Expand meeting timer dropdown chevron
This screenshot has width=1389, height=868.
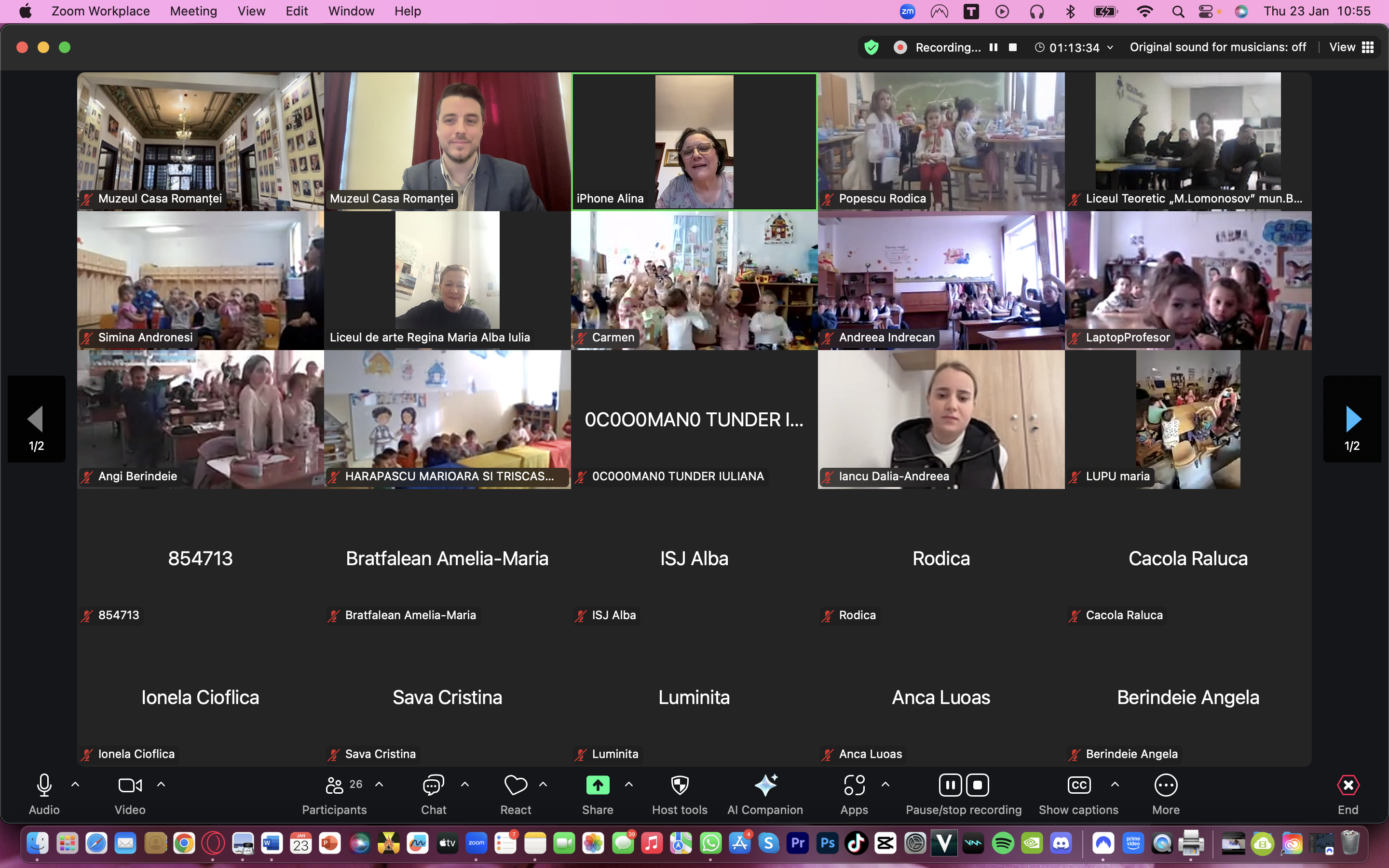[1111, 48]
